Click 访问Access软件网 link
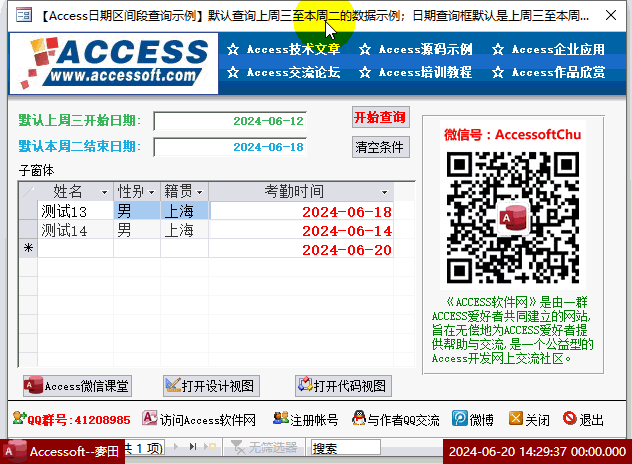 [x=199, y=419]
